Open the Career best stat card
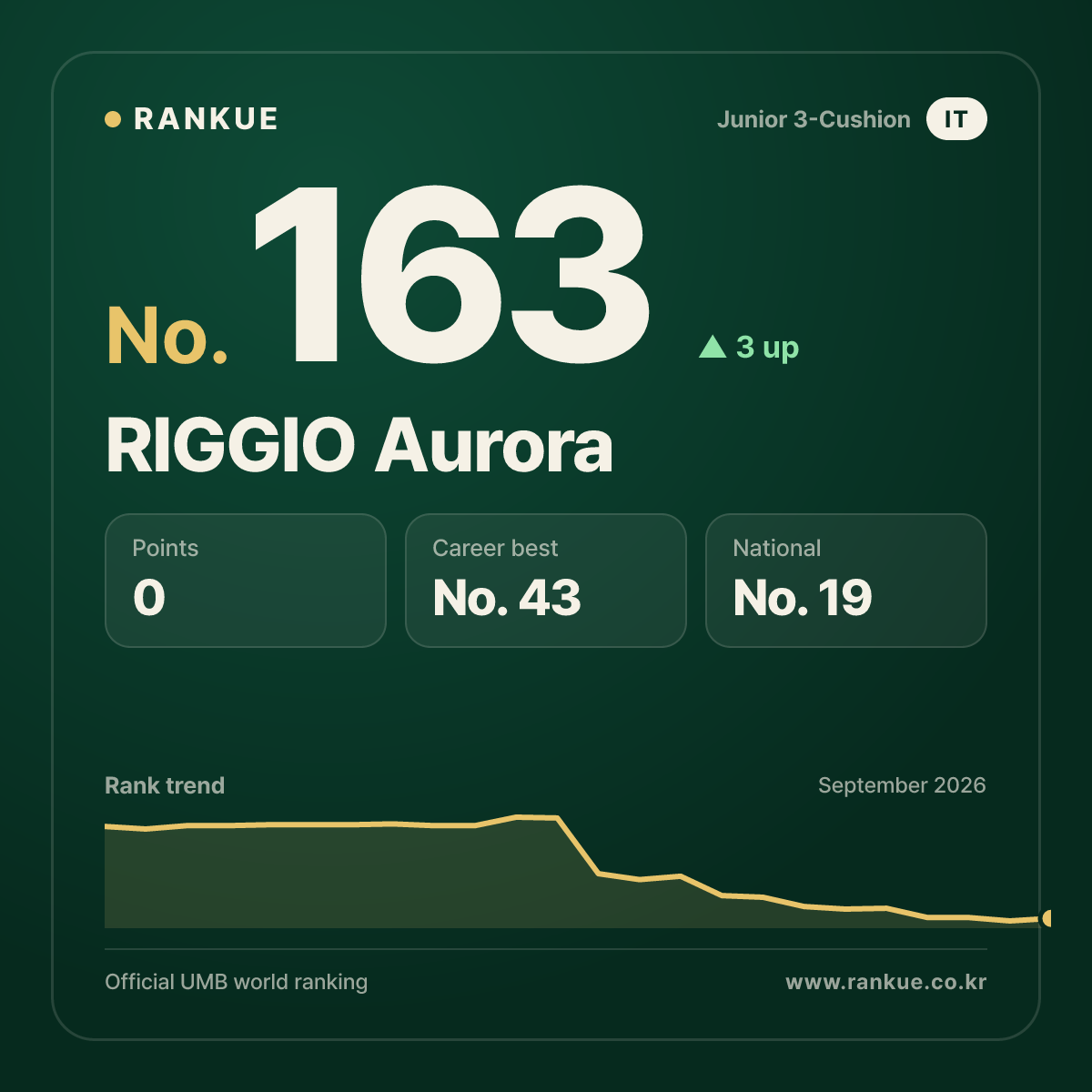 click(546, 581)
